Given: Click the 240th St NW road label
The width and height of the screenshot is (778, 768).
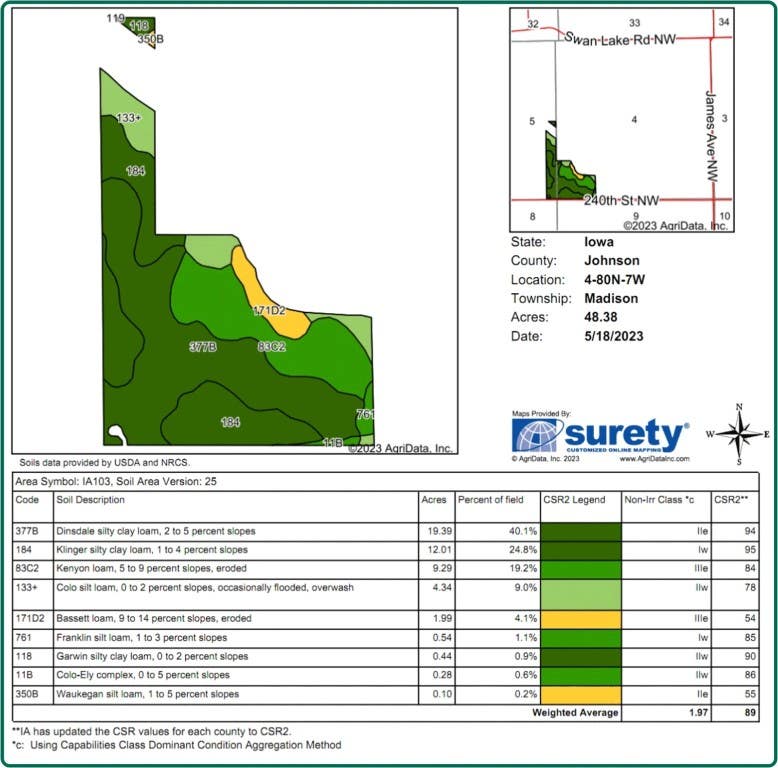Looking at the screenshot, I should (x=621, y=200).
